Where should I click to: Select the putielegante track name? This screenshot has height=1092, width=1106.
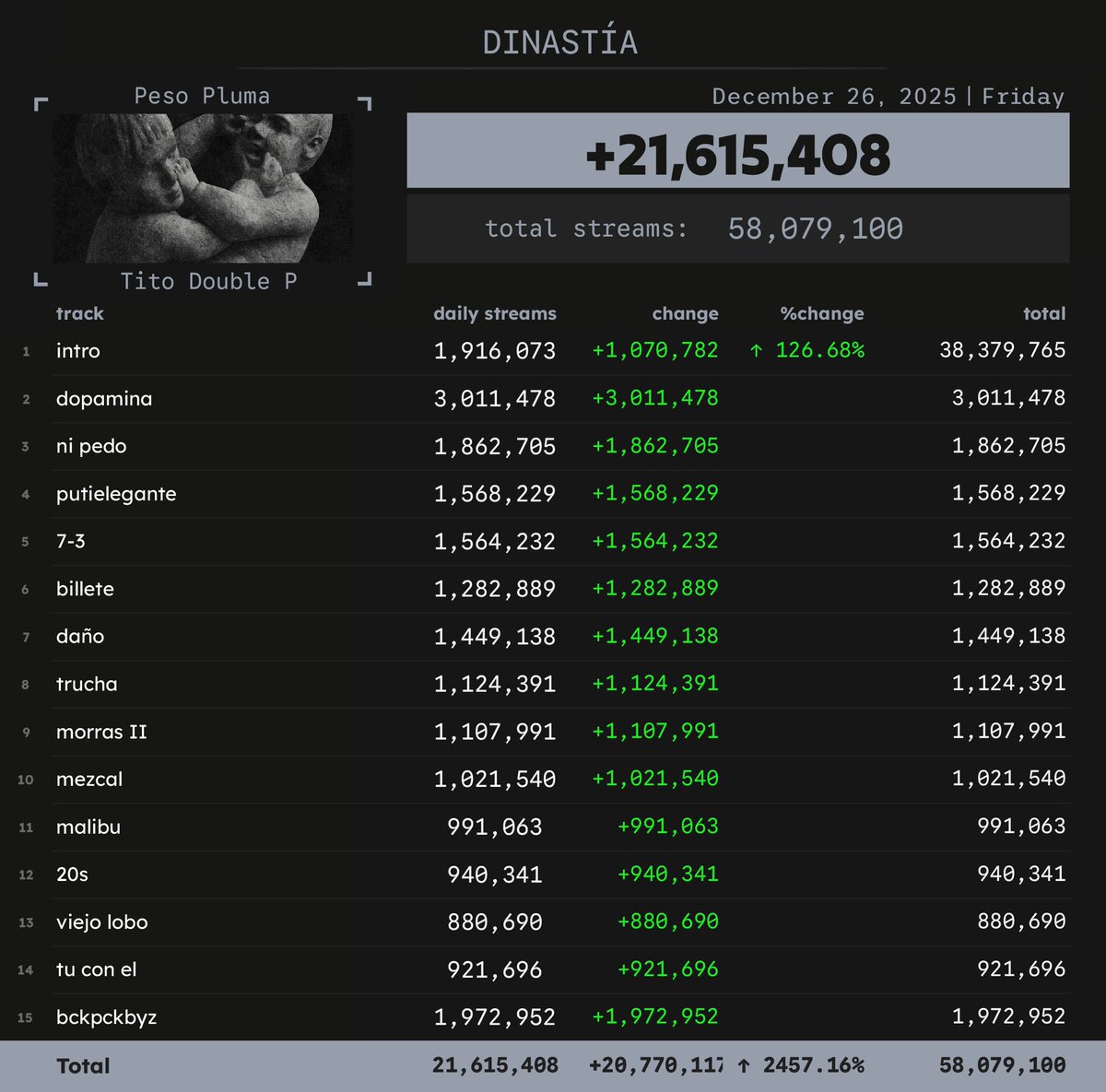116,494
